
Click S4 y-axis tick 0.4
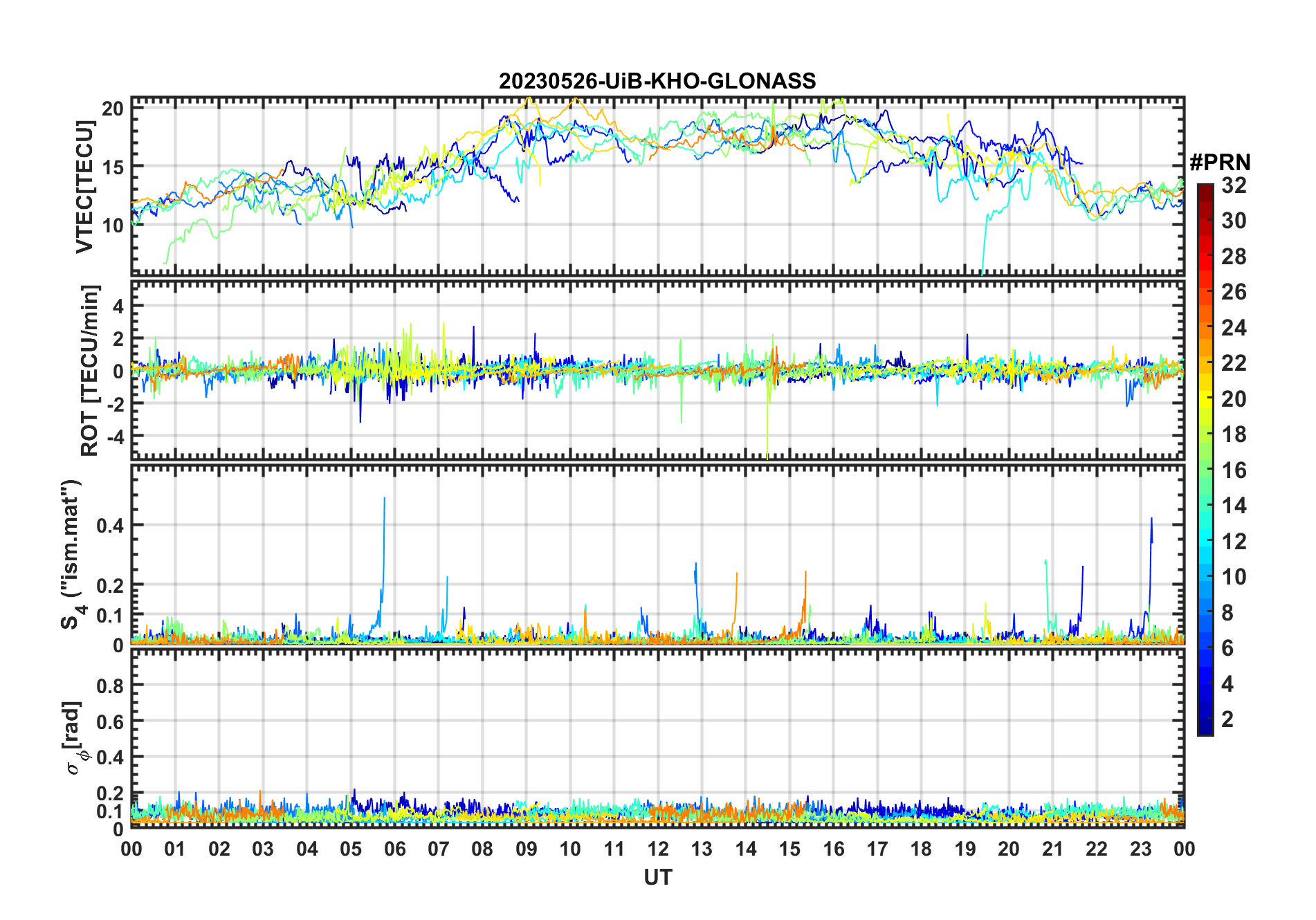click(111, 525)
